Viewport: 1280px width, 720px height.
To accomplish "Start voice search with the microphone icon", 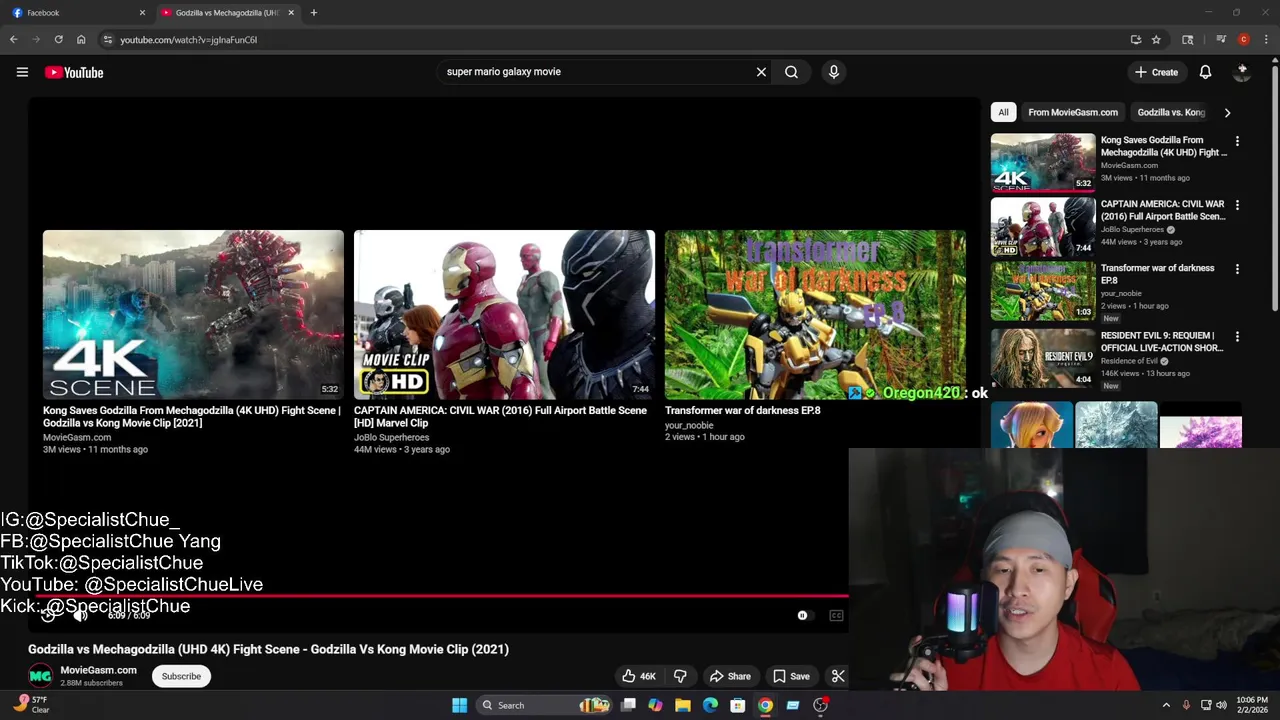I will click(833, 72).
